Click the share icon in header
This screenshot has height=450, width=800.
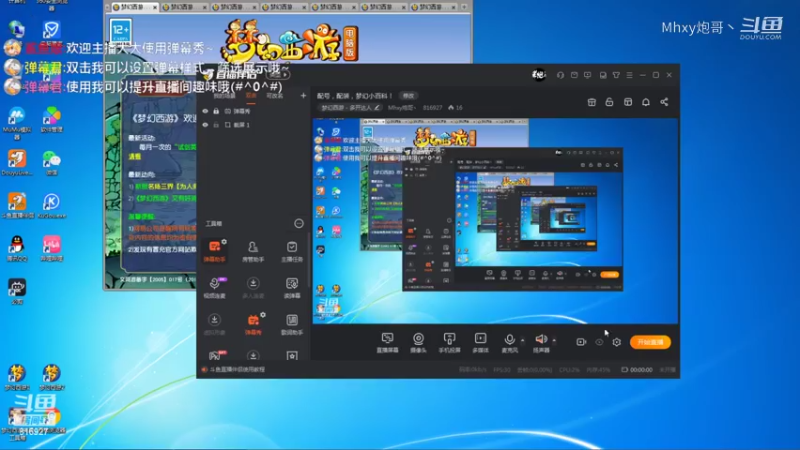(664, 102)
